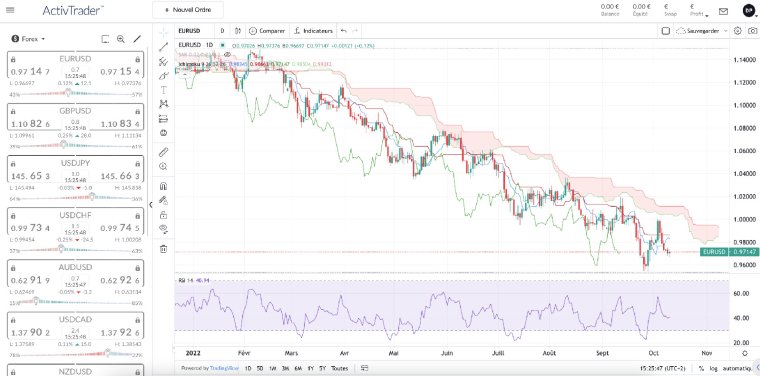
Task: Select the brush drawing tool
Action: point(164,76)
